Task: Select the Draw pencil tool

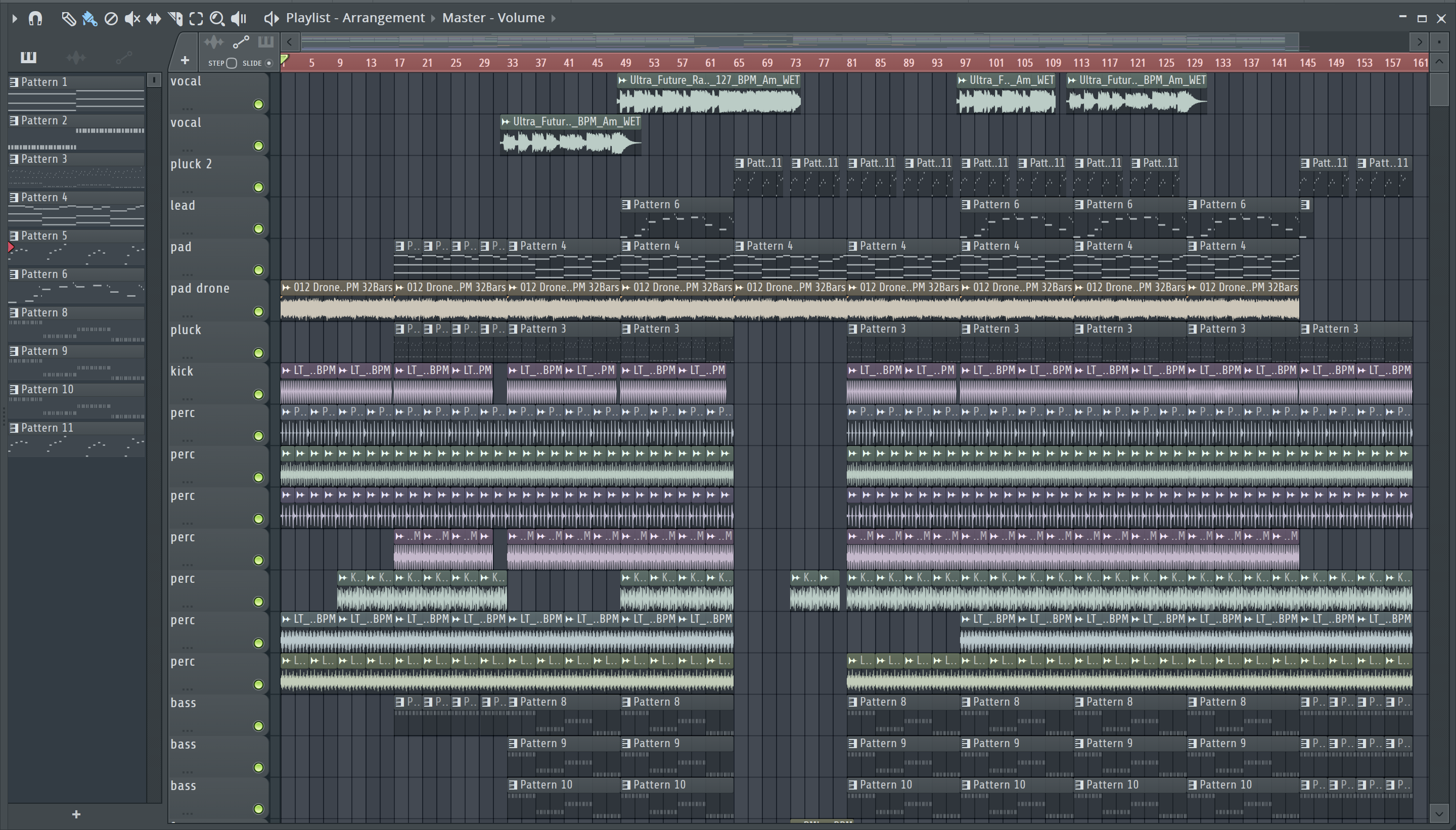Action: [x=68, y=19]
